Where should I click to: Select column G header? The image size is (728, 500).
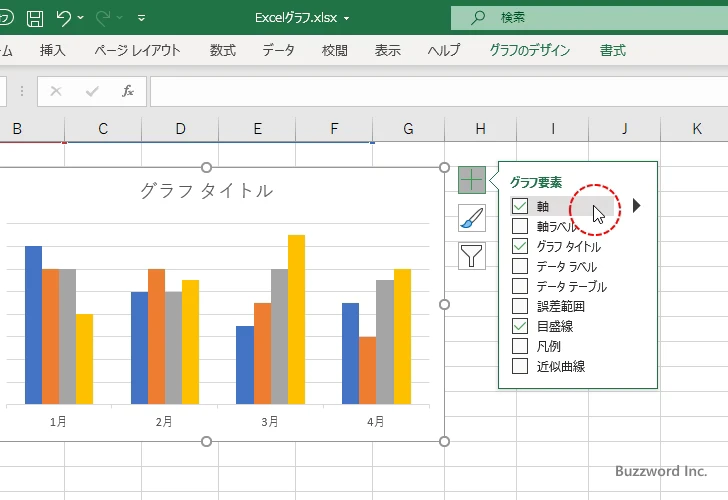(409, 129)
